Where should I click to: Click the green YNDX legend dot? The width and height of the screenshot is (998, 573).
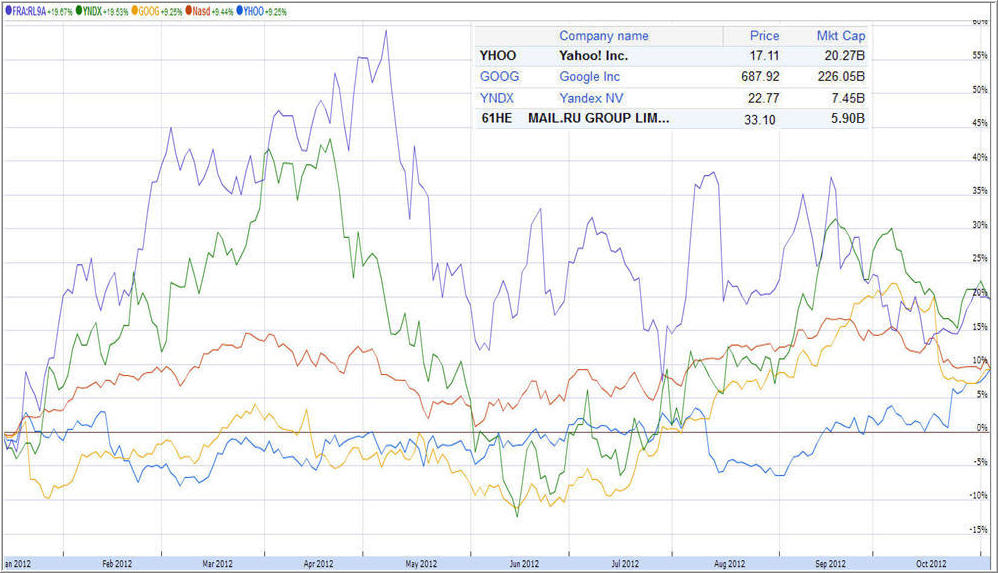click(x=80, y=11)
